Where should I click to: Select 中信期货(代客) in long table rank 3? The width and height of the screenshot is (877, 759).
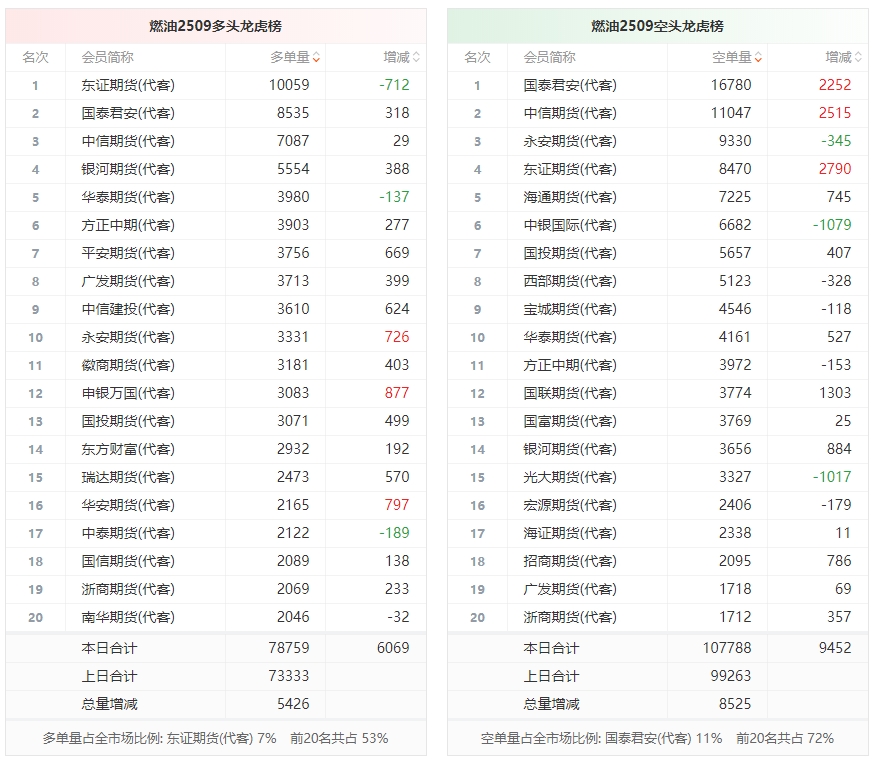[x=128, y=141]
